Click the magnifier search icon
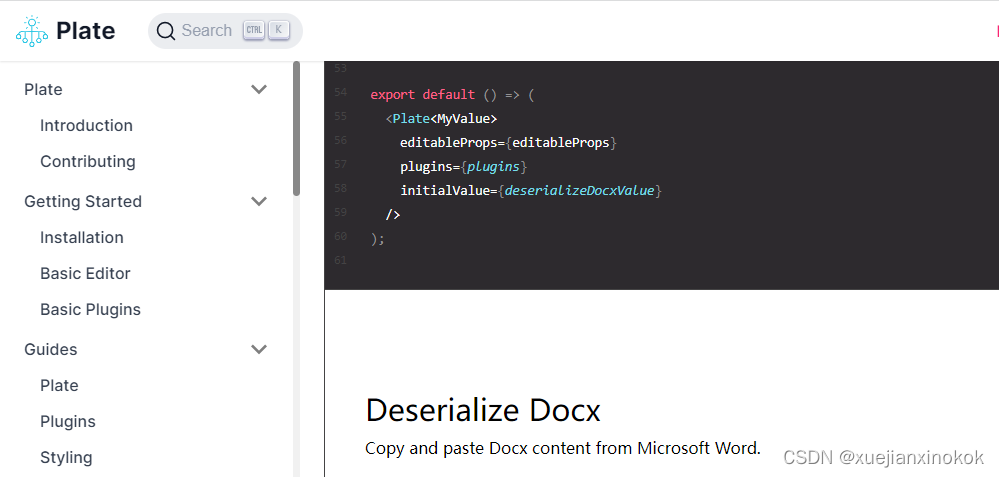Viewport: 999px width, 477px height. click(x=166, y=31)
